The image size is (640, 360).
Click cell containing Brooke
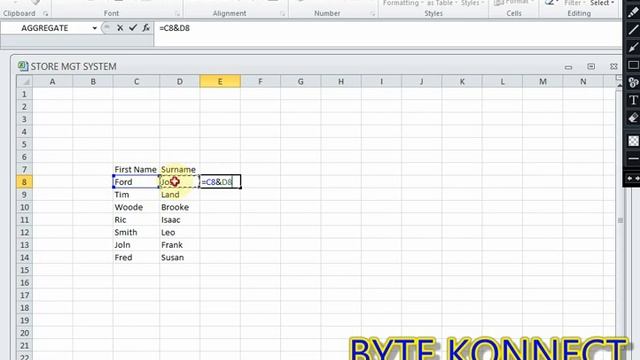(180, 207)
